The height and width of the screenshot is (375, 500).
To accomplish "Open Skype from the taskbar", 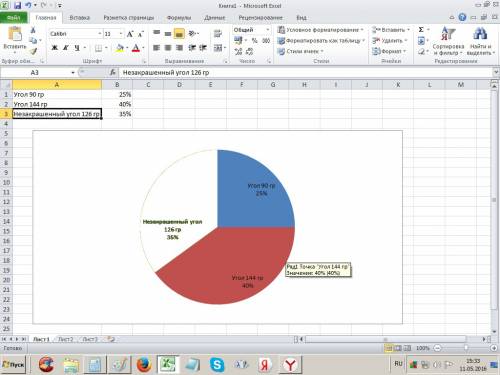I will coord(217,365).
